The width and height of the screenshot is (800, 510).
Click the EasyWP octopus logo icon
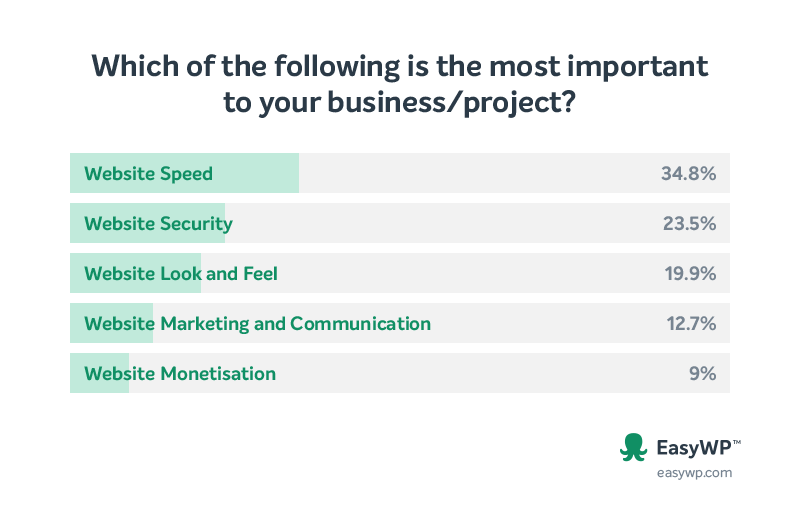pos(633,447)
